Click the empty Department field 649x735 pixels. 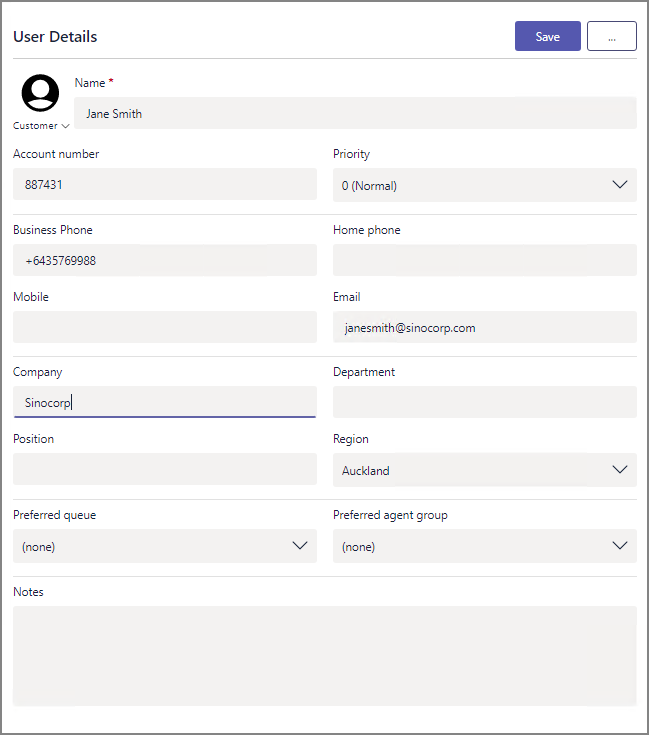(485, 402)
